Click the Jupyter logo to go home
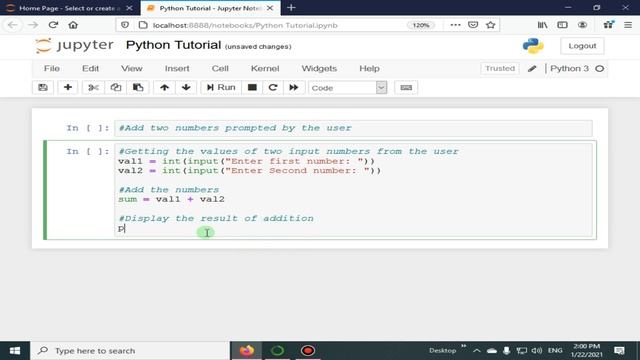The width and height of the screenshot is (640, 360). tap(74, 45)
